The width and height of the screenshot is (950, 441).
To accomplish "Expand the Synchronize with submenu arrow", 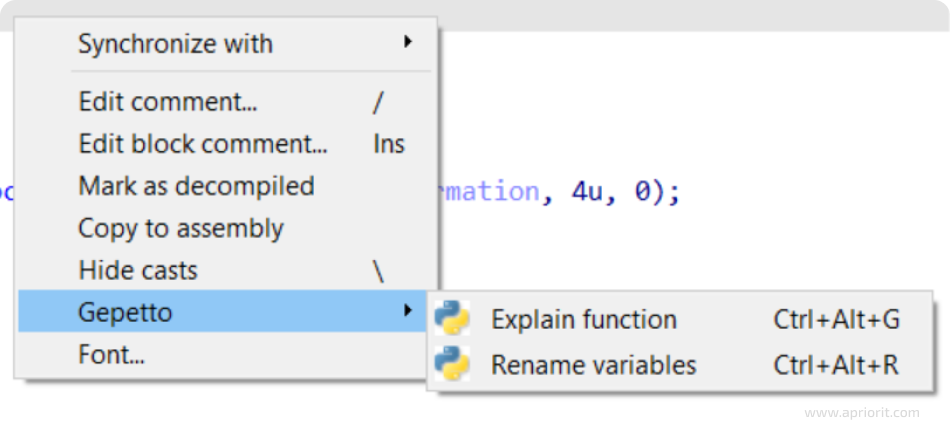I will click(408, 42).
